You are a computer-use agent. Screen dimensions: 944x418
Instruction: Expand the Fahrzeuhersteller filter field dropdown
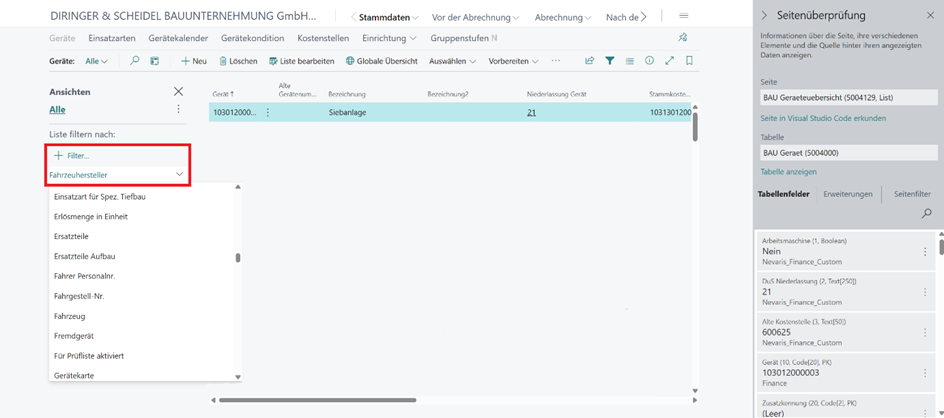pos(179,174)
